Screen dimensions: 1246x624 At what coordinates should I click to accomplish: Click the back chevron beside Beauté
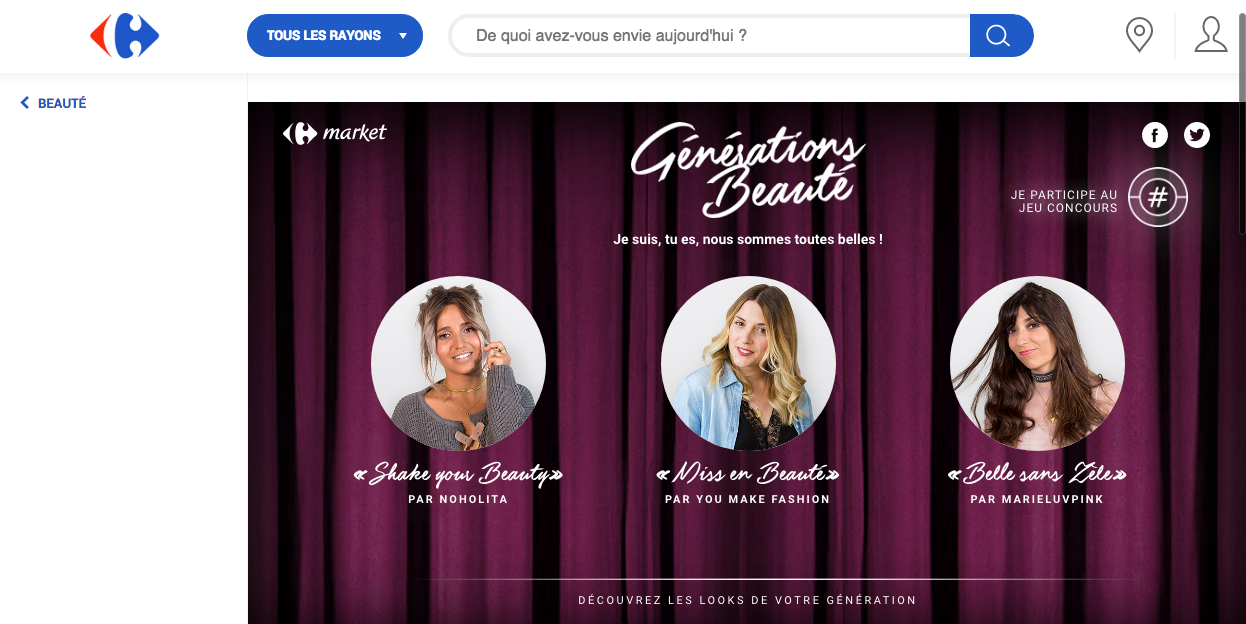(25, 103)
